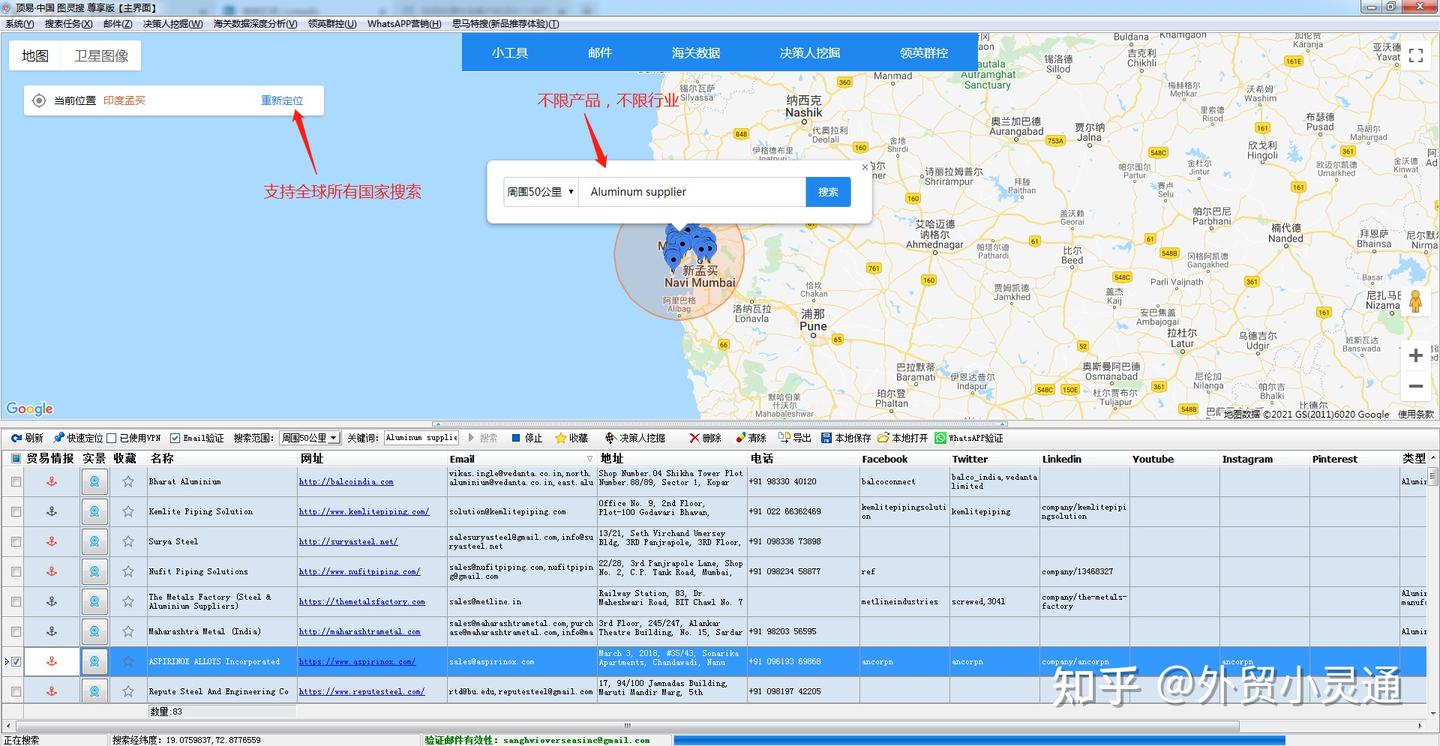Viewport: 1440px width, 746px height.
Task: Check the row box for Nufit Piping Solutions
Action: pos(16,572)
